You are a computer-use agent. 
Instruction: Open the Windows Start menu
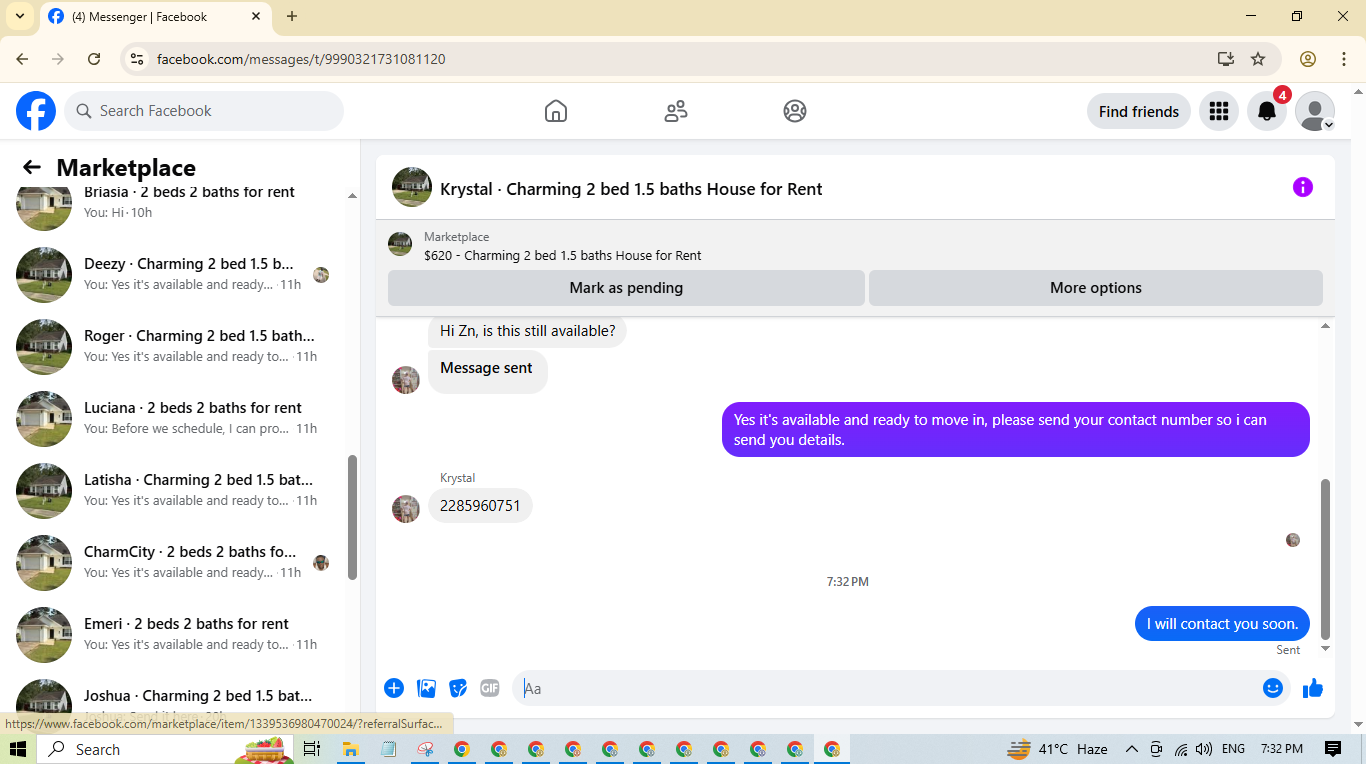18,749
